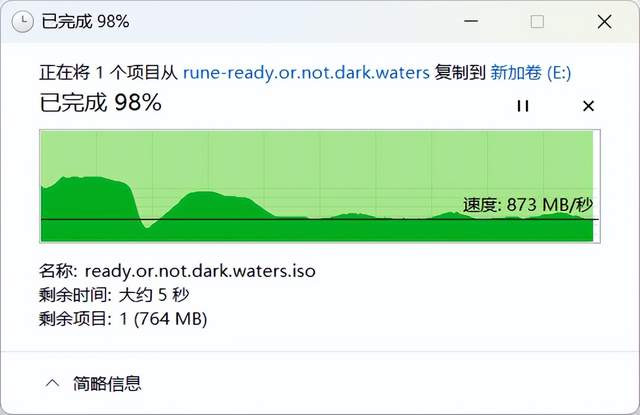Image resolution: width=640 pixels, height=415 pixels.
Task: Open source folder rune-ready.or.not.dark.waters link
Action: point(306,72)
